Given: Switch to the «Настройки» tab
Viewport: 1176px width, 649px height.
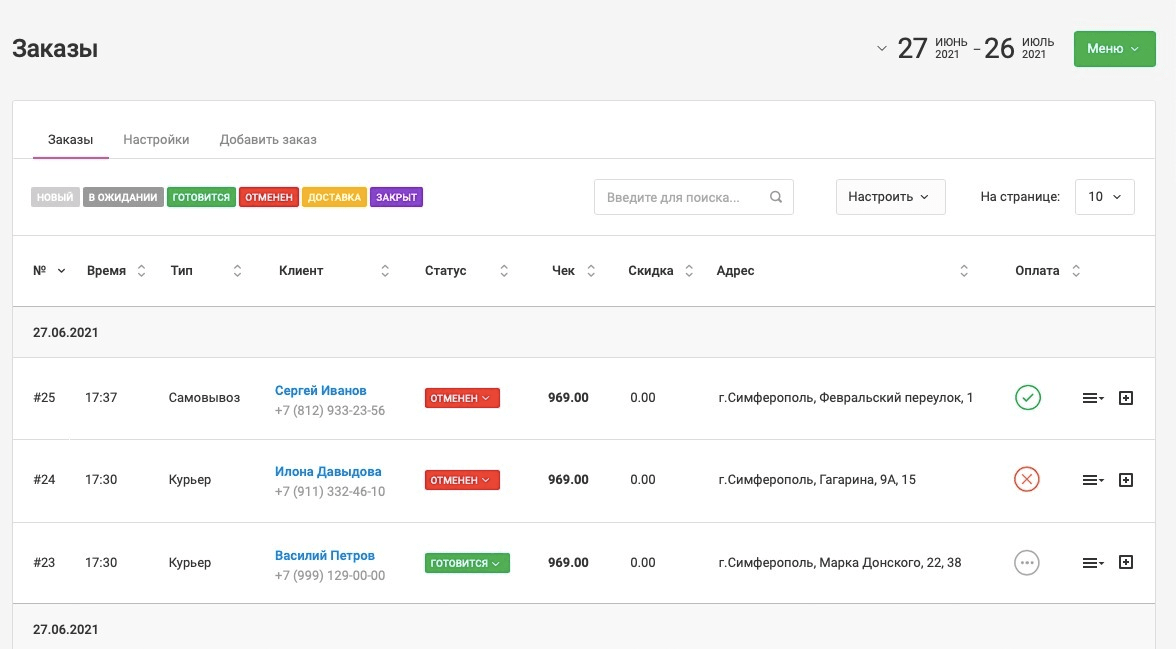Looking at the screenshot, I should (x=156, y=140).
